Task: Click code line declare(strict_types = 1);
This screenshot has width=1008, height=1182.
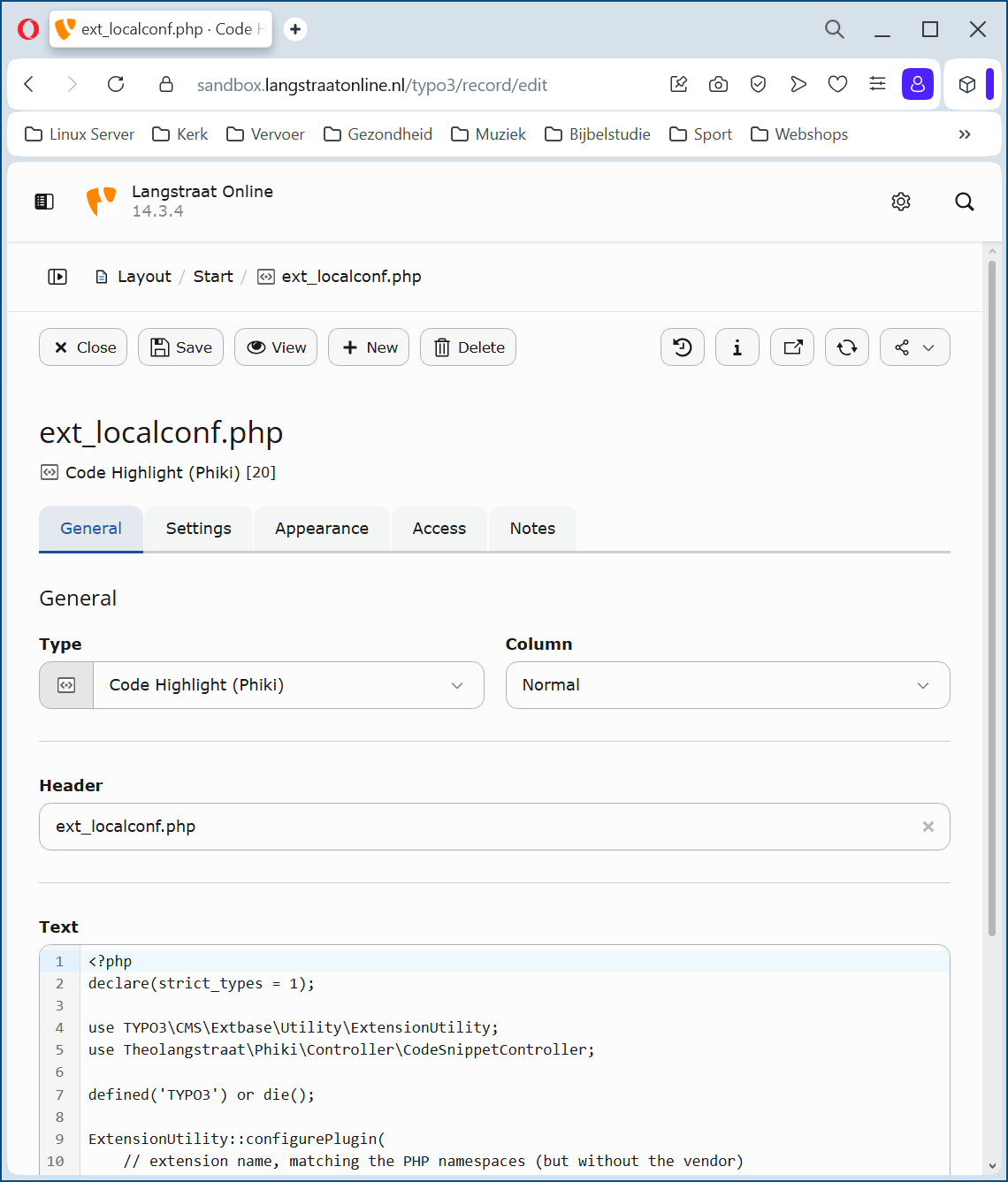Action: [x=202, y=983]
